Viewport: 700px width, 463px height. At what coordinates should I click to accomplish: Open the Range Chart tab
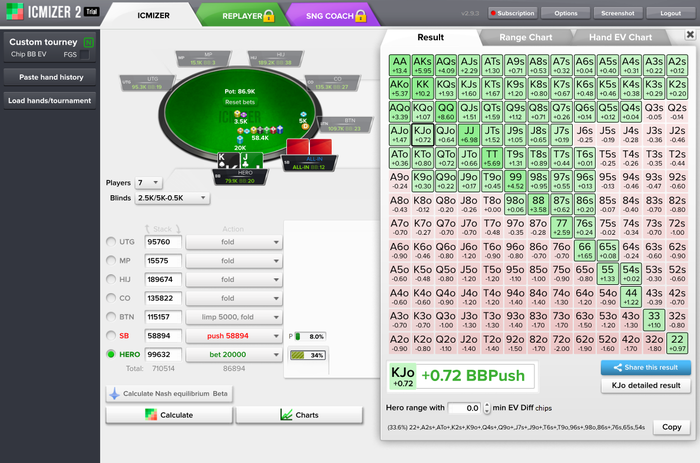pos(525,38)
